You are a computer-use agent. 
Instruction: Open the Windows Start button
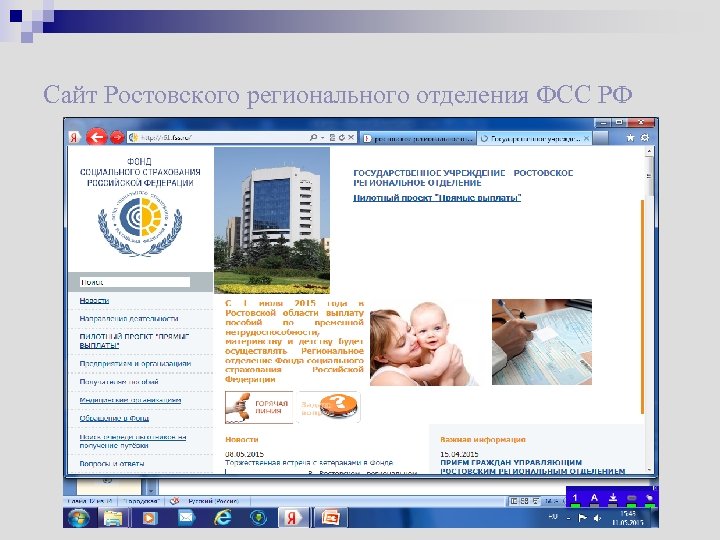79,518
